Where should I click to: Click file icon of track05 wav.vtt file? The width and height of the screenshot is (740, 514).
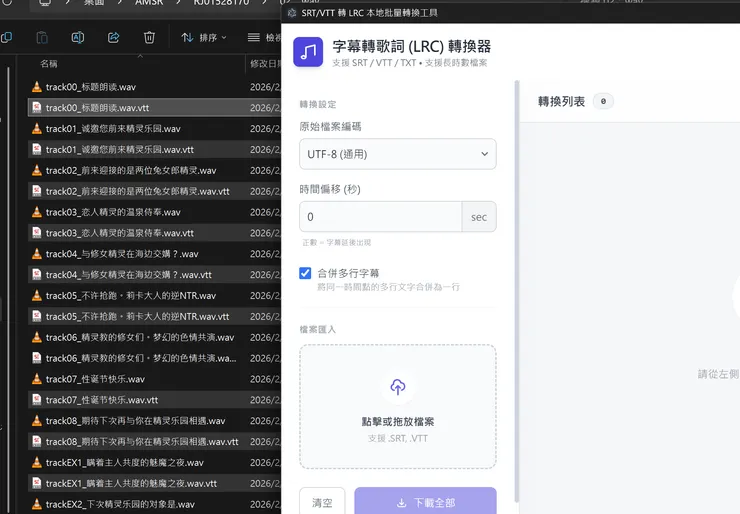pyautogui.click(x=37, y=316)
